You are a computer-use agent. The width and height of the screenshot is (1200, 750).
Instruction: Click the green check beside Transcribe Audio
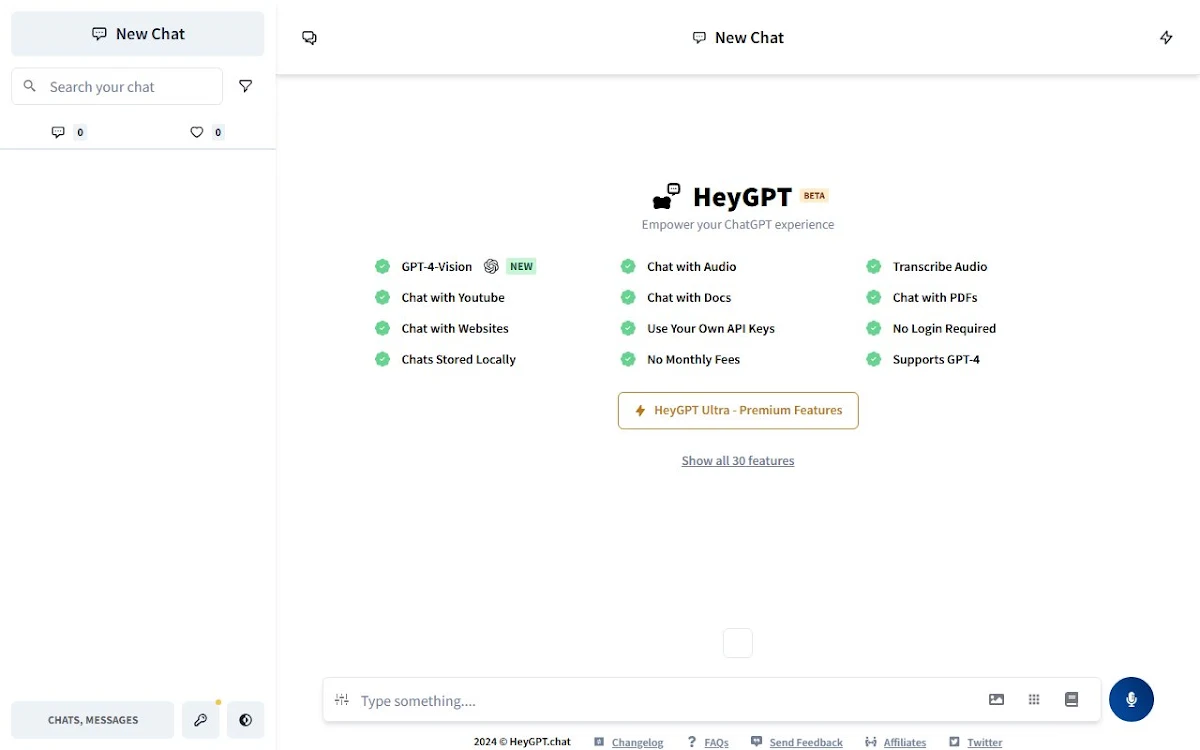point(874,267)
